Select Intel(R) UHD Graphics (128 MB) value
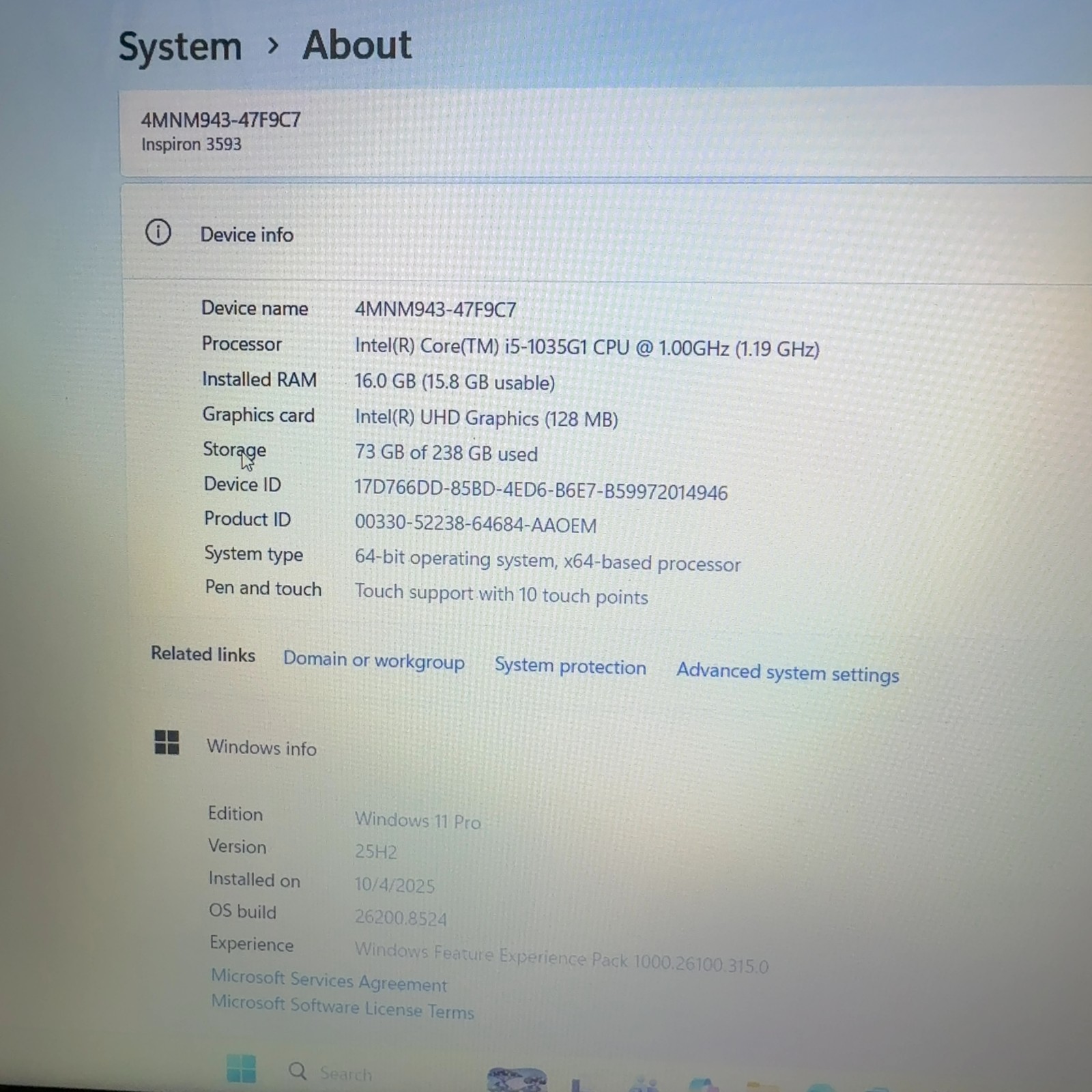This screenshot has height=1092, width=1092. [487, 418]
